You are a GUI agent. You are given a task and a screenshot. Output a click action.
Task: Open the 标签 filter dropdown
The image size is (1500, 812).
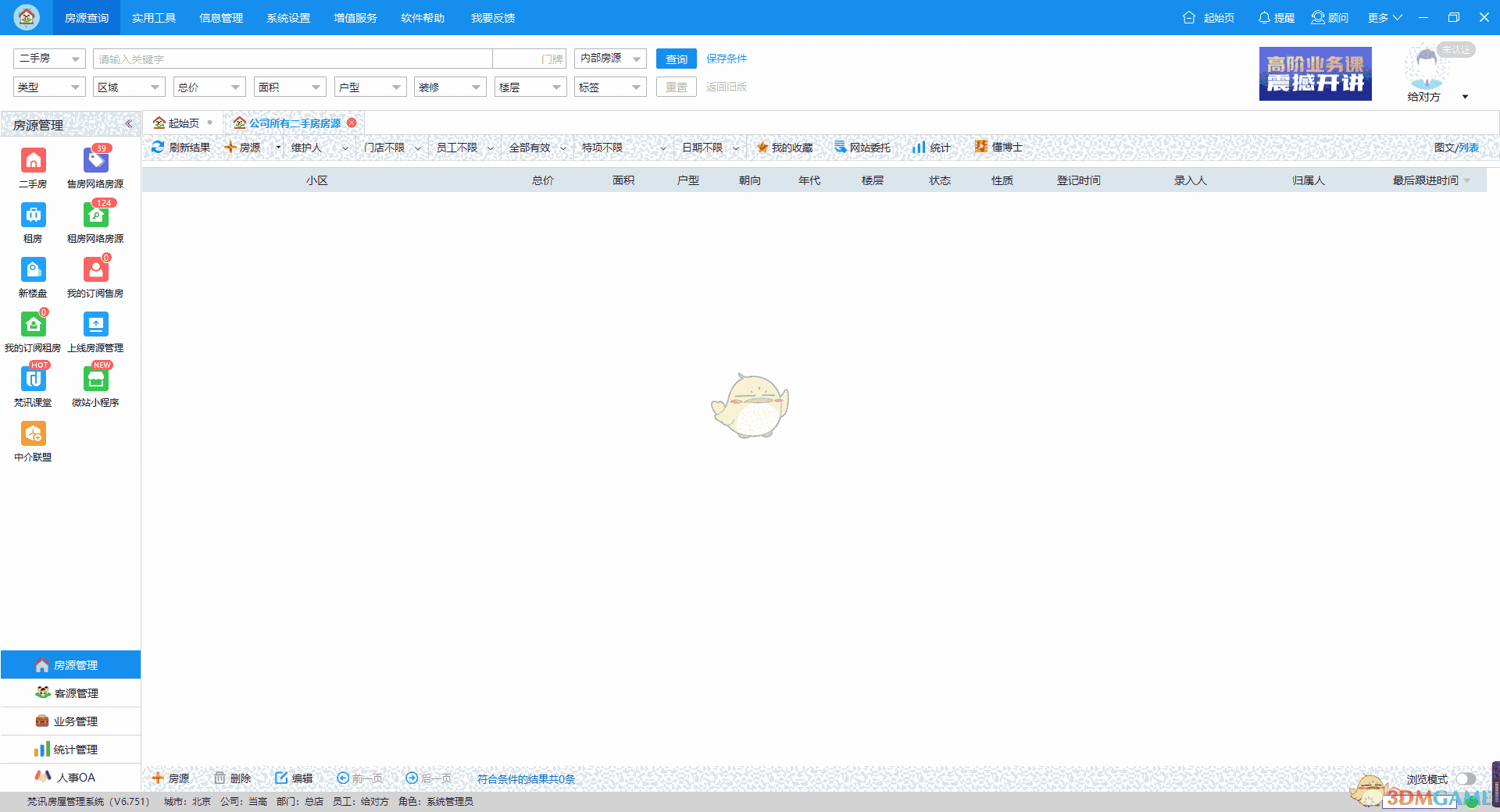coord(610,87)
